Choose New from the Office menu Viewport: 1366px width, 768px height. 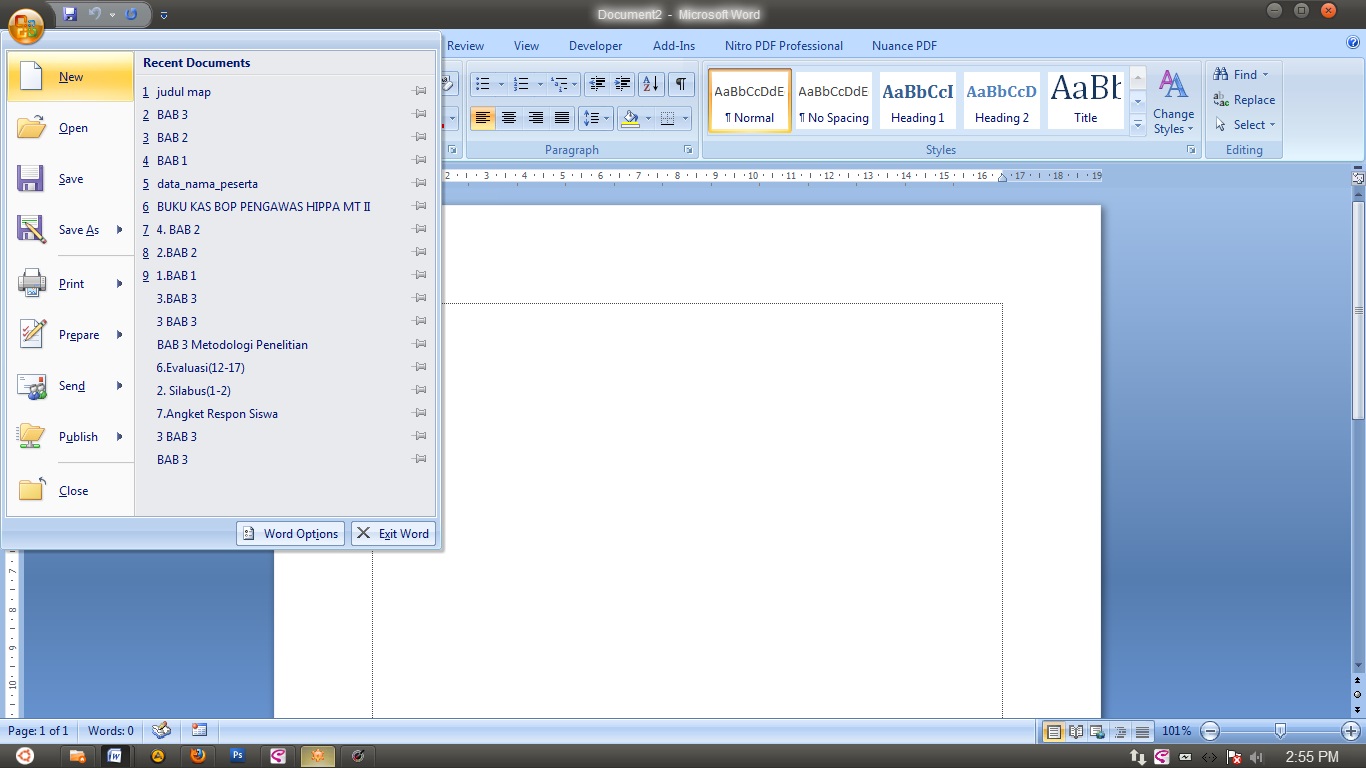[70, 77]
